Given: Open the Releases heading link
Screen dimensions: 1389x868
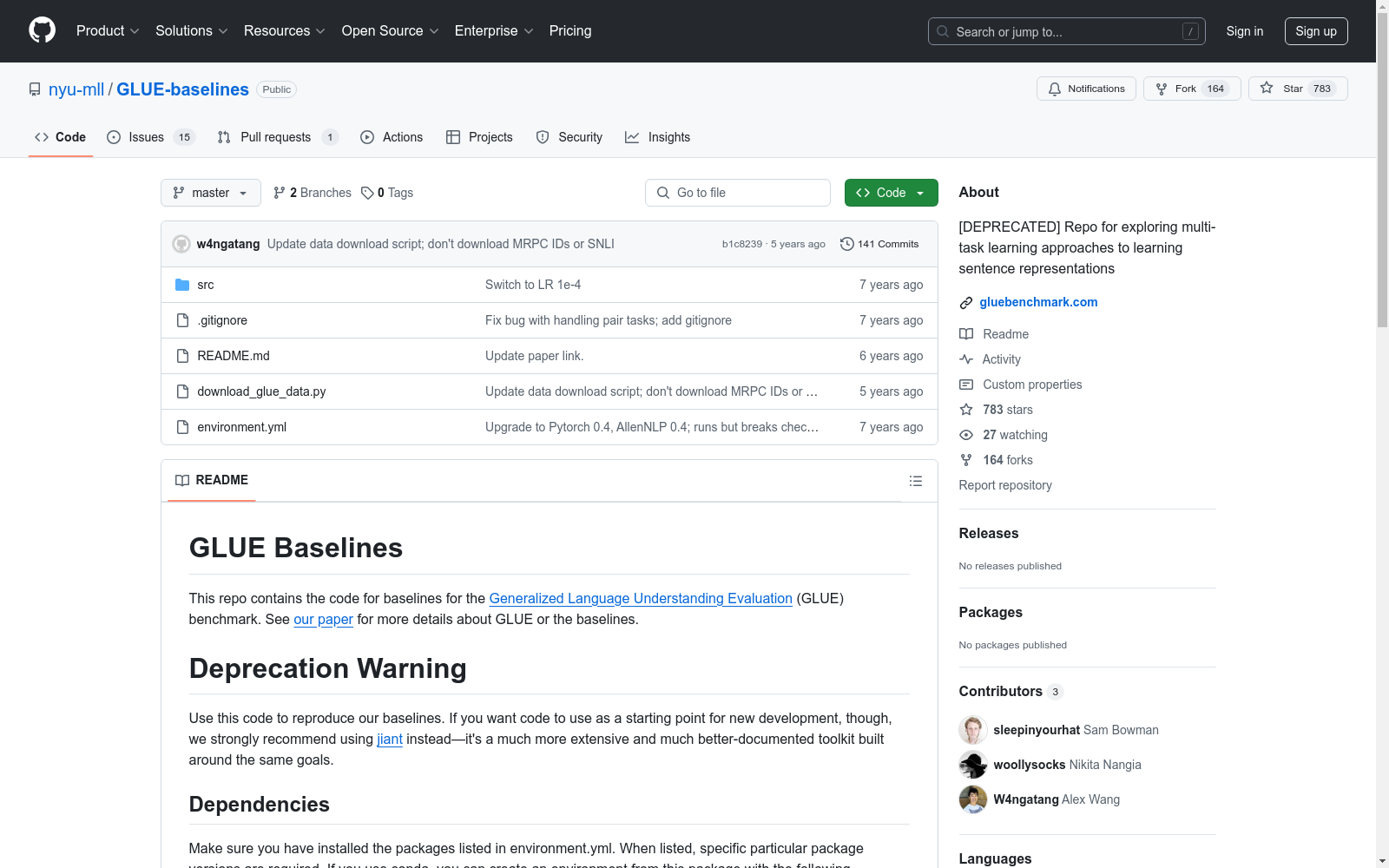Looking at the screenshot, I should [x=989, y=534].
